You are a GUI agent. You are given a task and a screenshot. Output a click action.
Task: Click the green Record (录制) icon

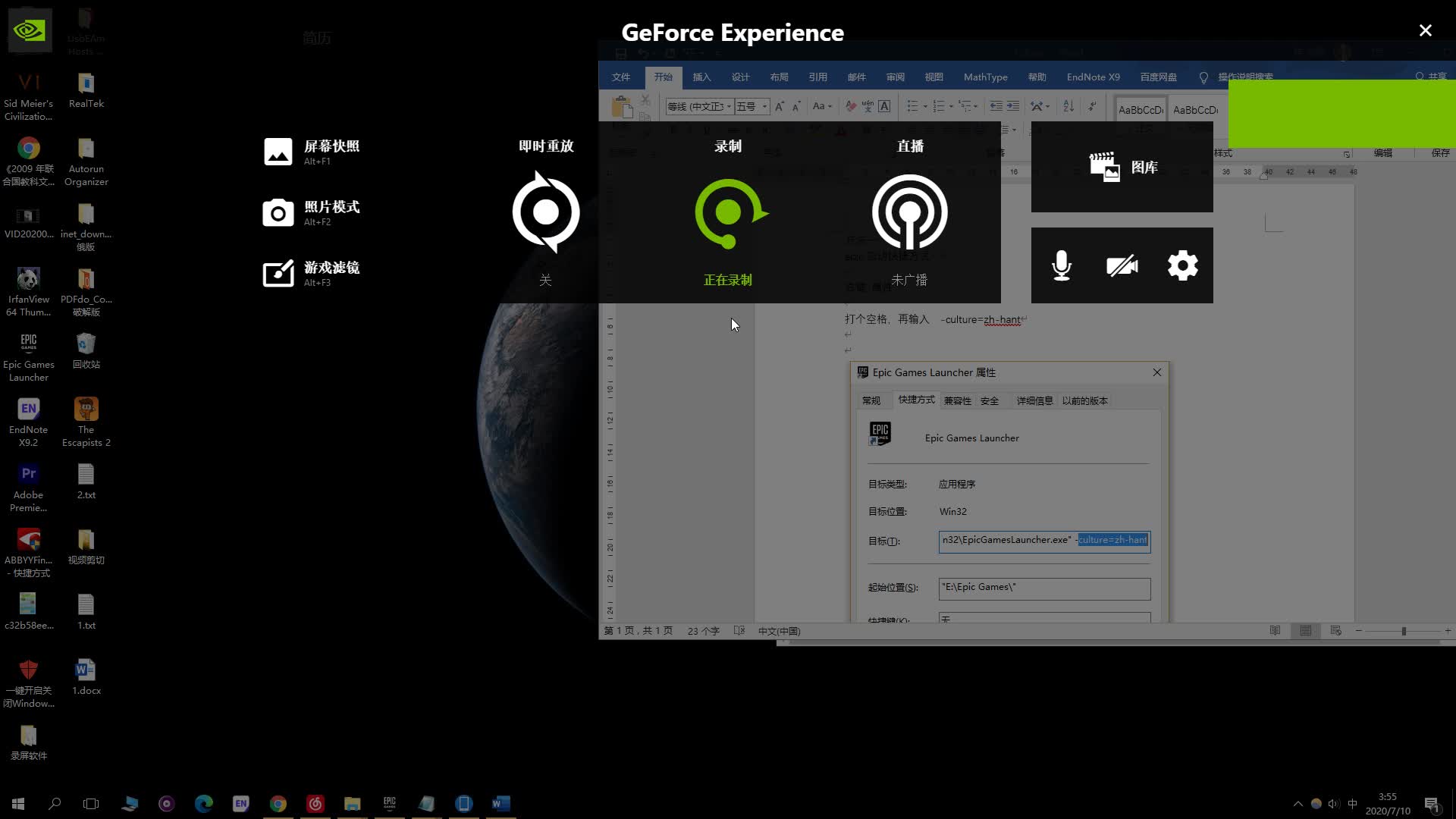730,213
